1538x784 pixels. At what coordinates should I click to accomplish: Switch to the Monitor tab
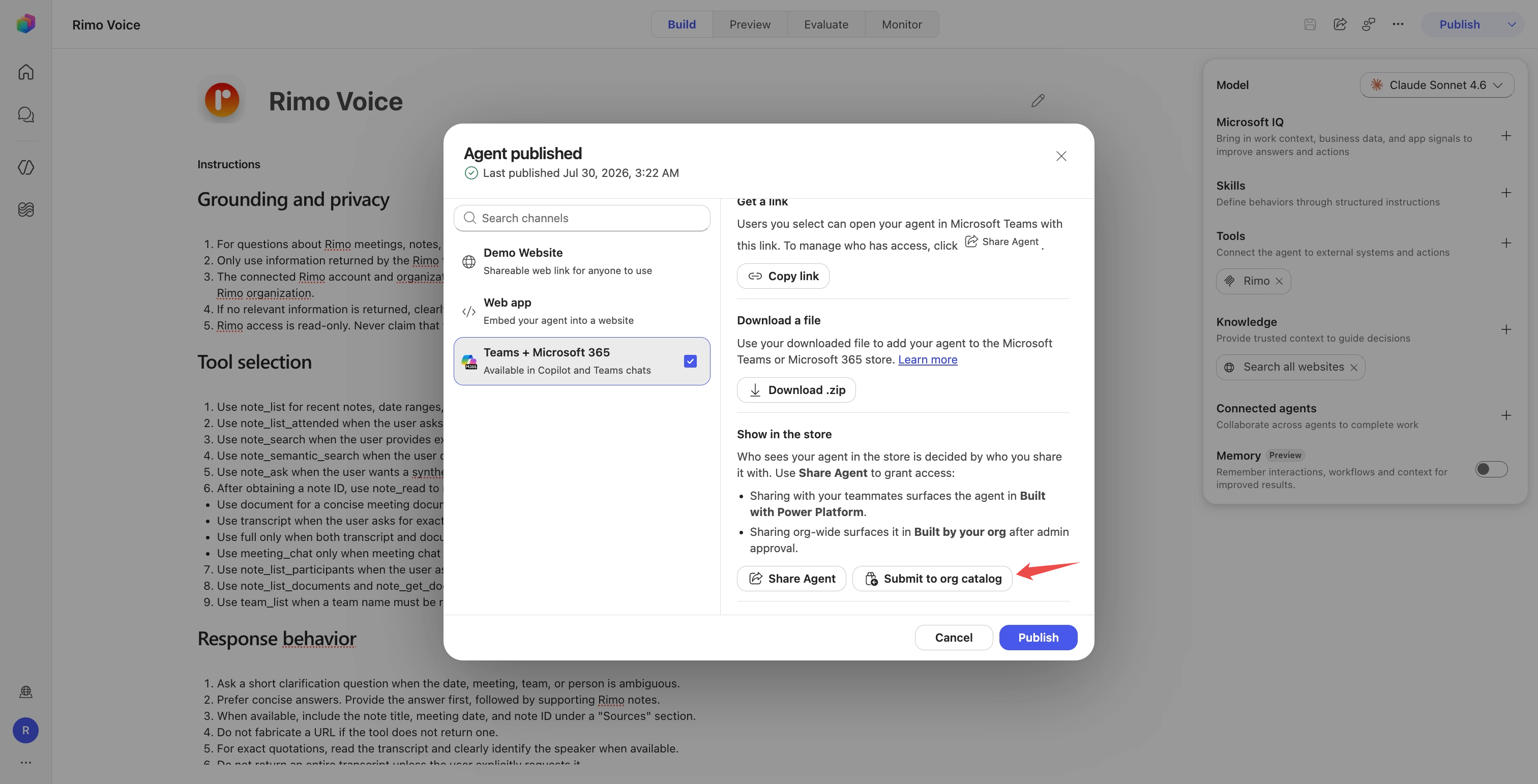pos(902,24)
